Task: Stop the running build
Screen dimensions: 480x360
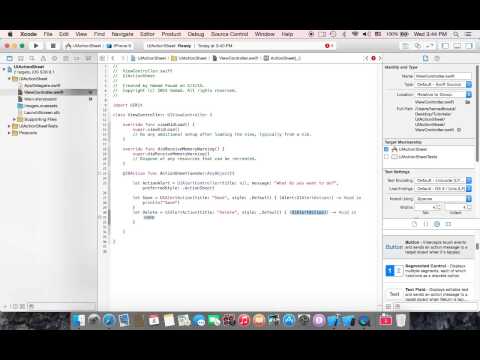Action: (x=53, y=46)
